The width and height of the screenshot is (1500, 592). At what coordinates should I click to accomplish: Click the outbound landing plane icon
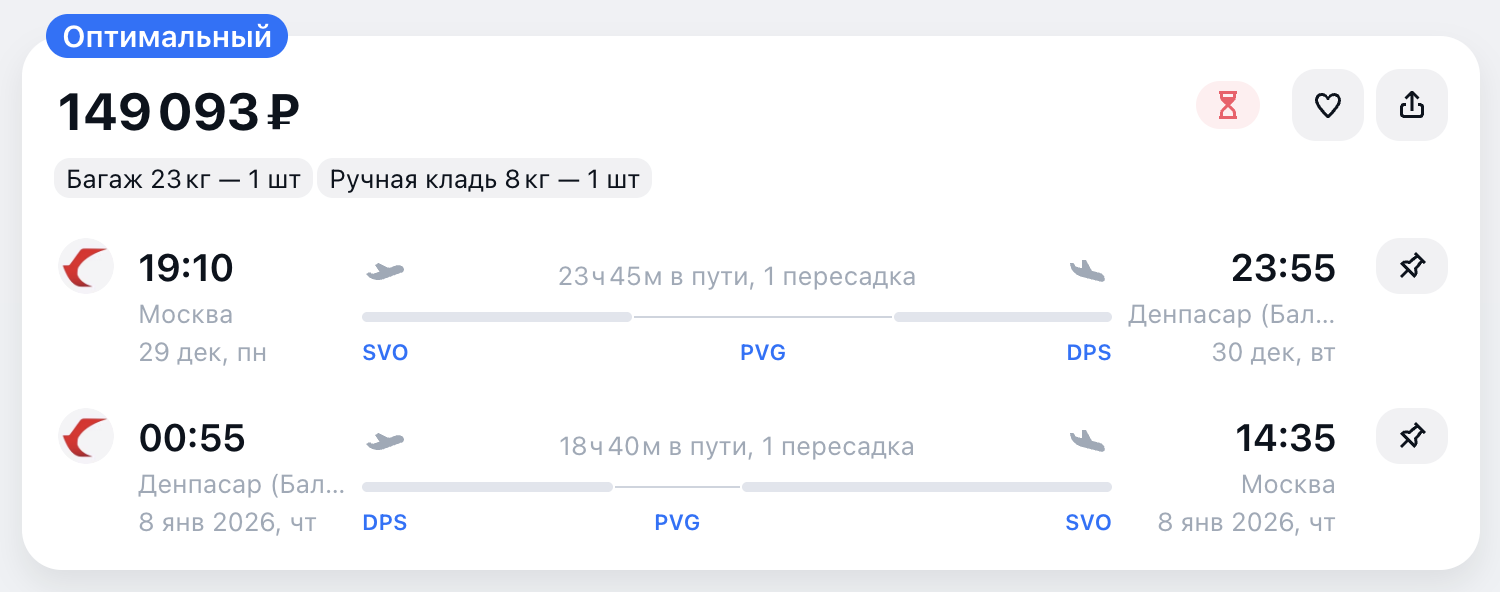click(1088, 271)
